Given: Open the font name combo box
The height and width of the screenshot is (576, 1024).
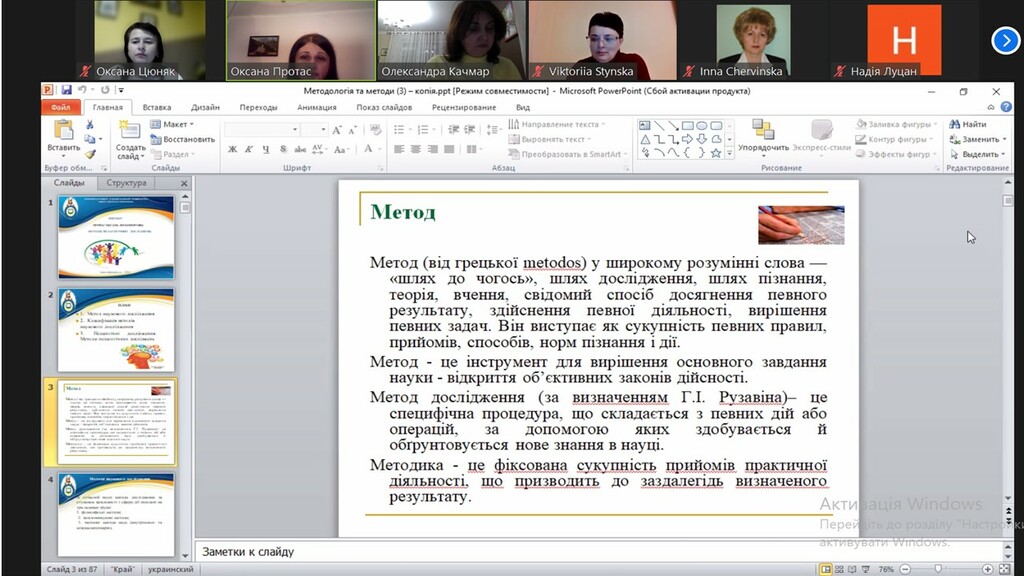Looking at the screenshot, I should (262, 130).
